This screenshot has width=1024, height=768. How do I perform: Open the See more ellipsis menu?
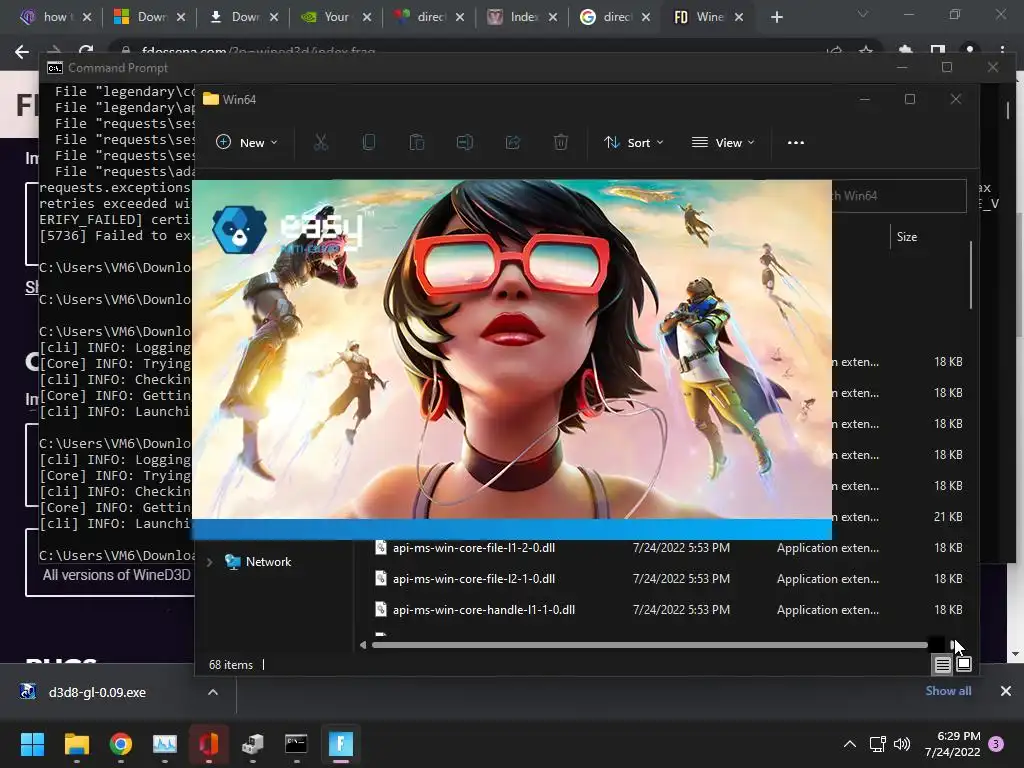[x=795, y=142]
